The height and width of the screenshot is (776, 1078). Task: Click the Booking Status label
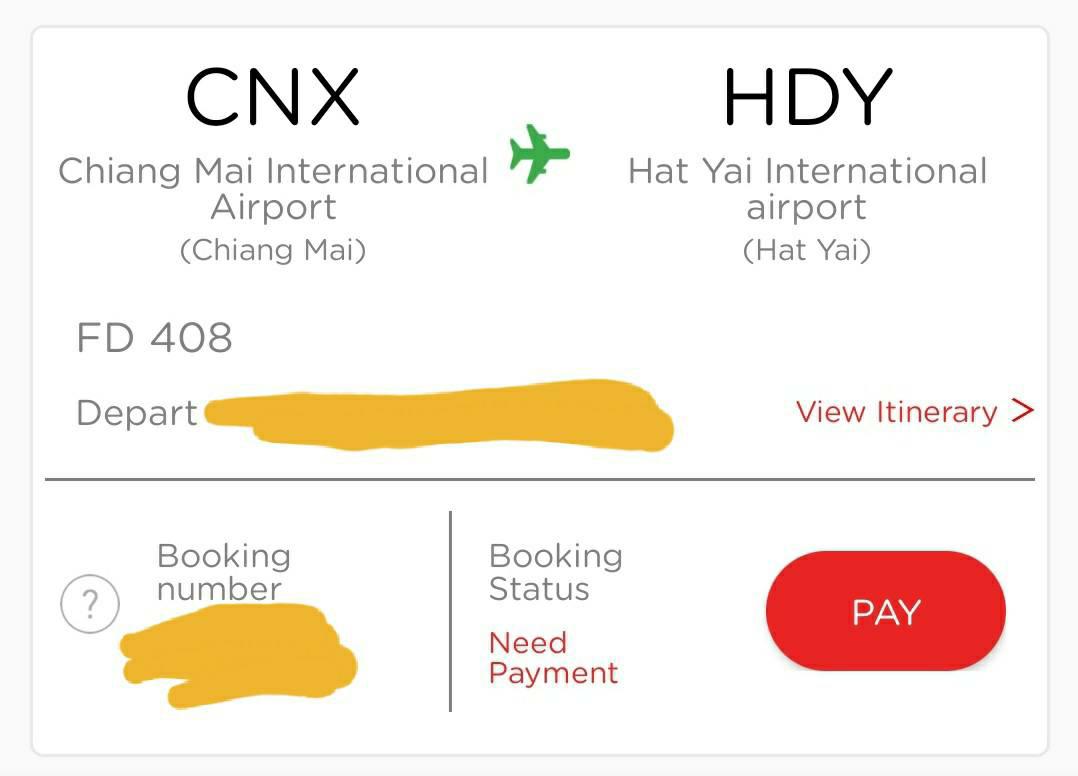(x=556, y=572)
